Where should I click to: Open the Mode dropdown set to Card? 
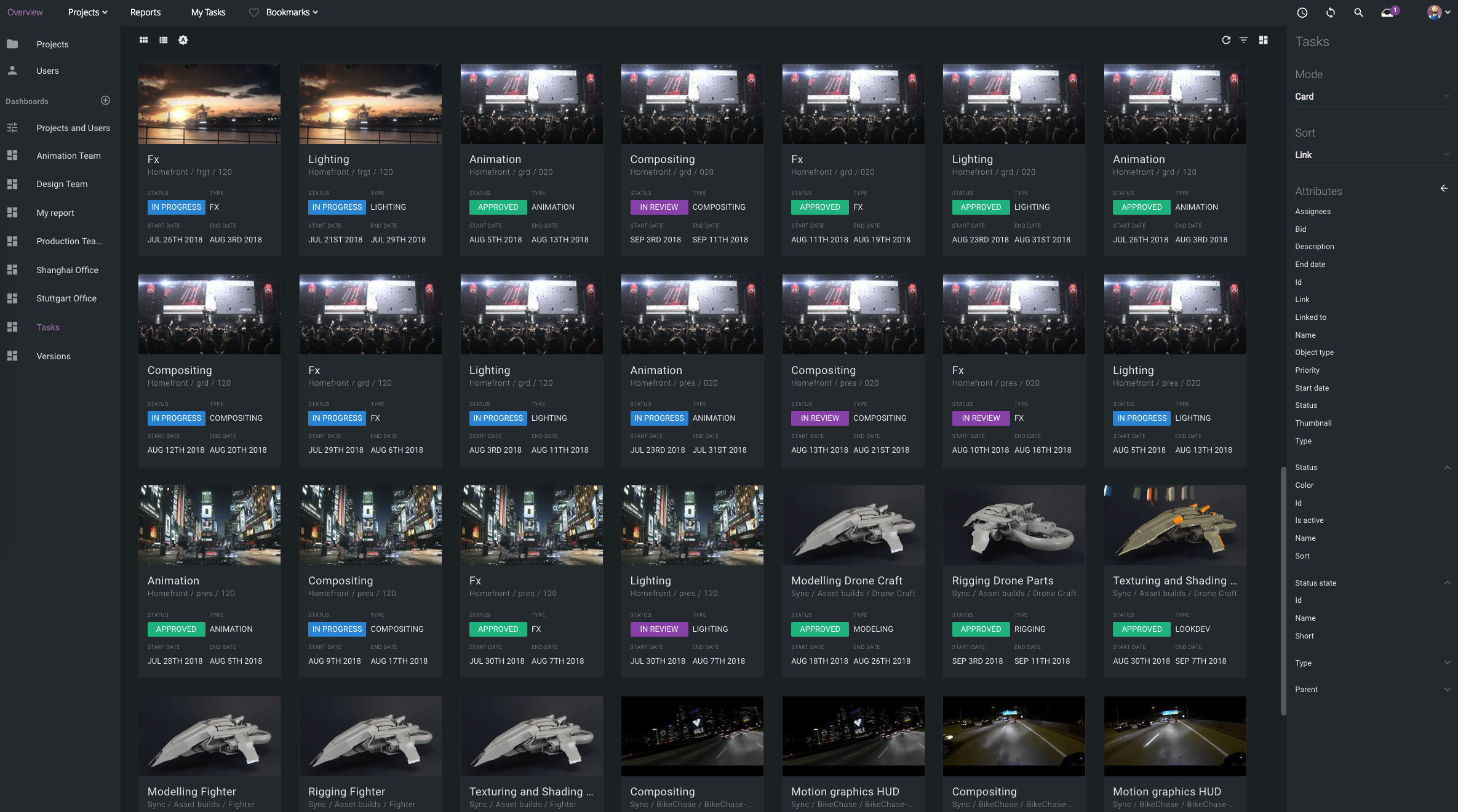click(1372, 97)
